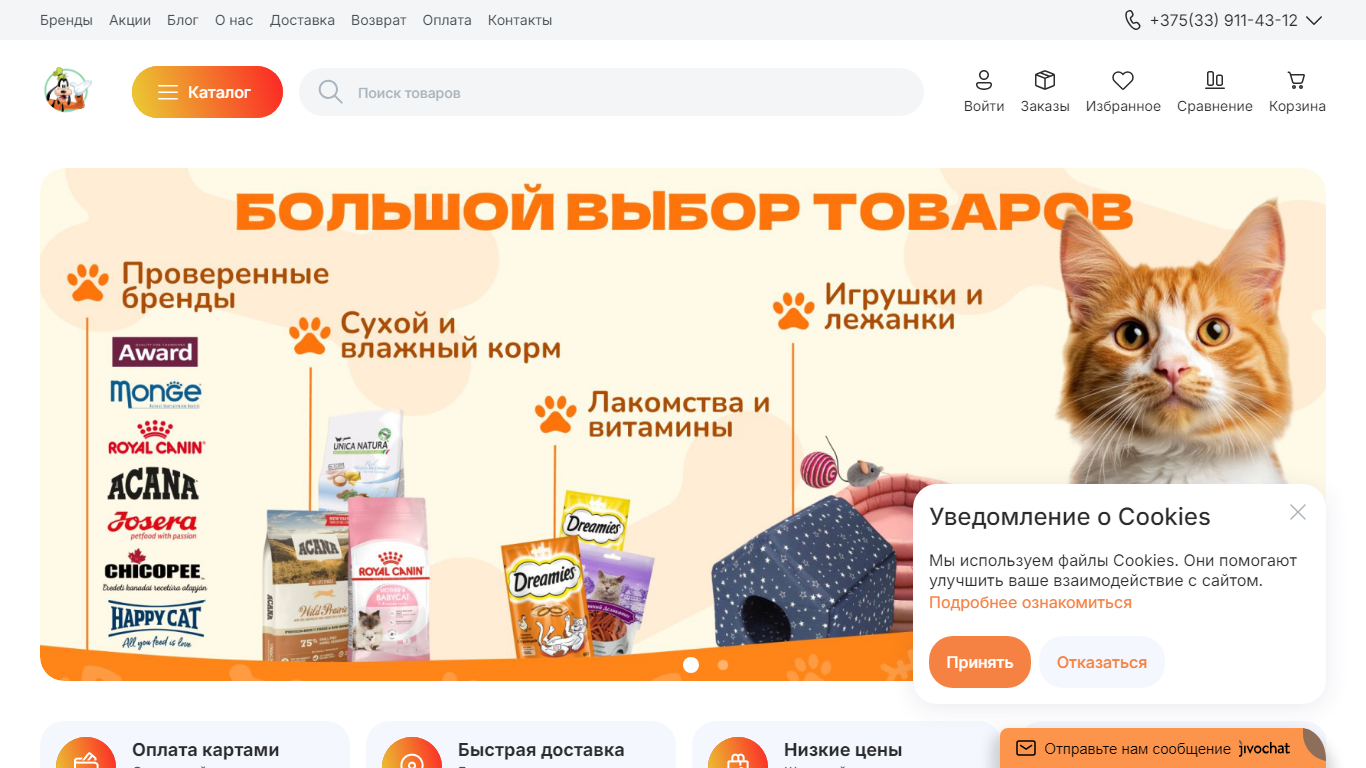Switch to the second banner slide dot
The height and width of the screenshot is (768, 1366).
[723, 664]
